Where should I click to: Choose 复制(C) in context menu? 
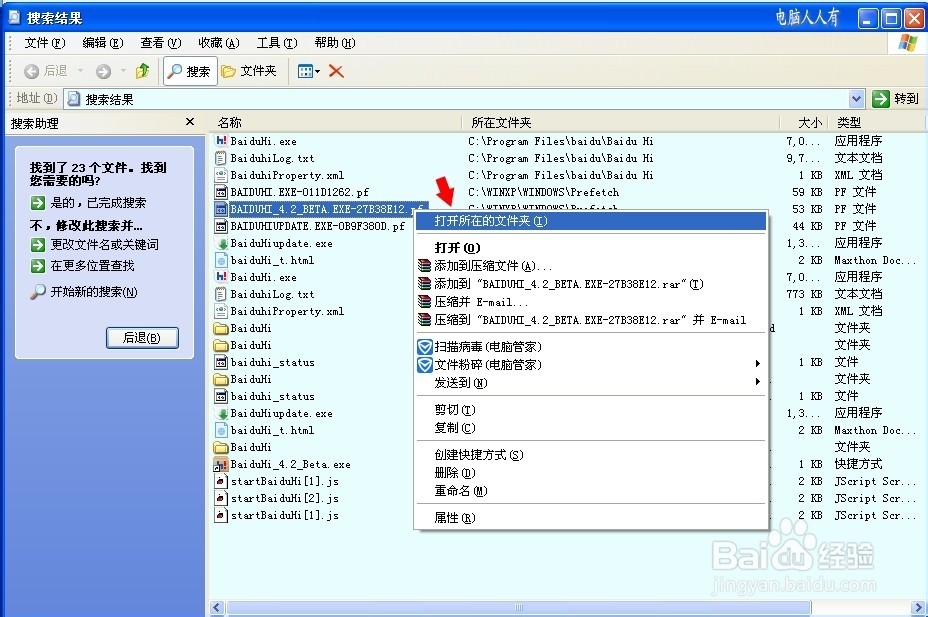click(591, 427)
